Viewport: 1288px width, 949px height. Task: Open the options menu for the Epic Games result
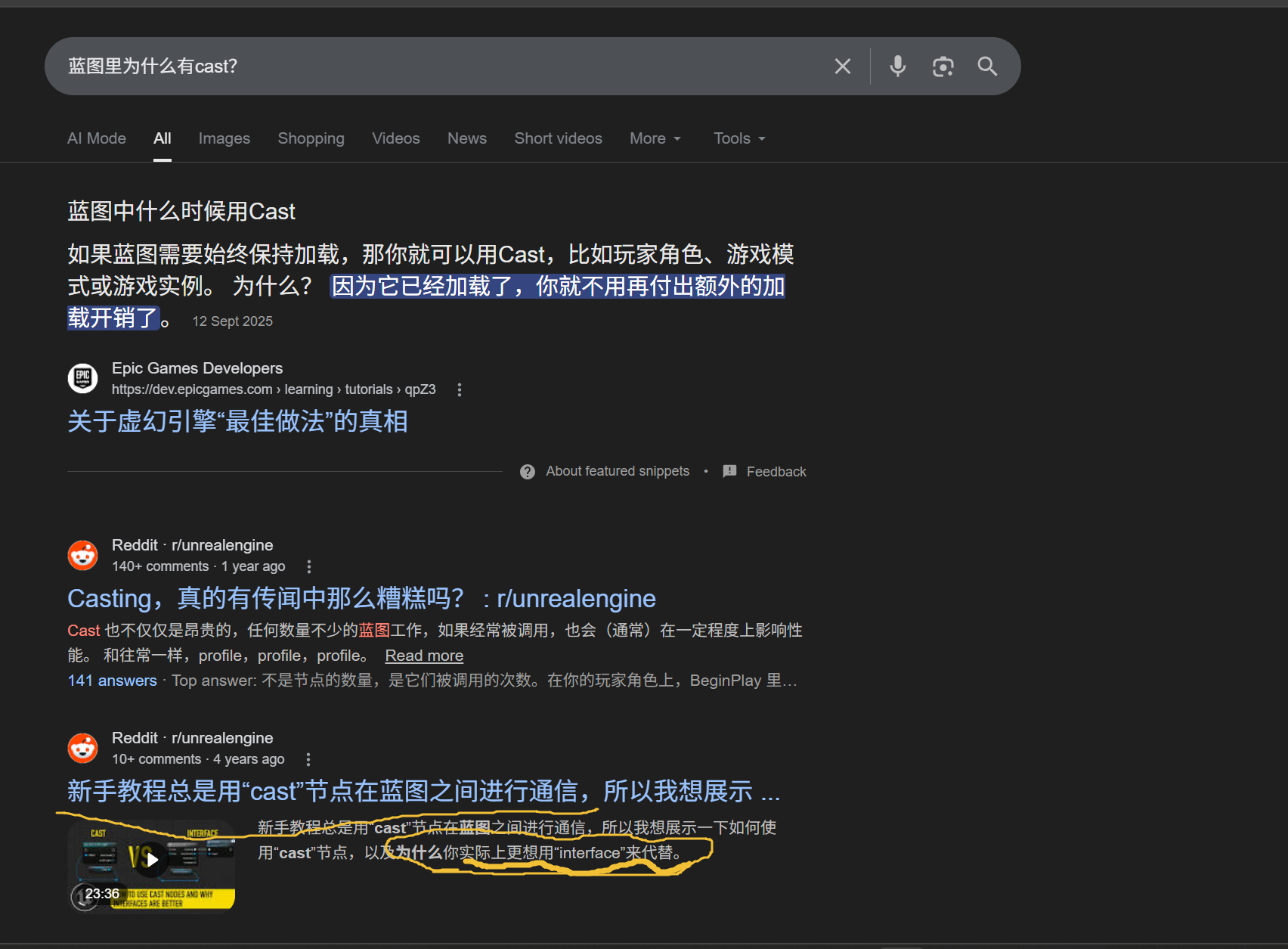pos(460,389)
